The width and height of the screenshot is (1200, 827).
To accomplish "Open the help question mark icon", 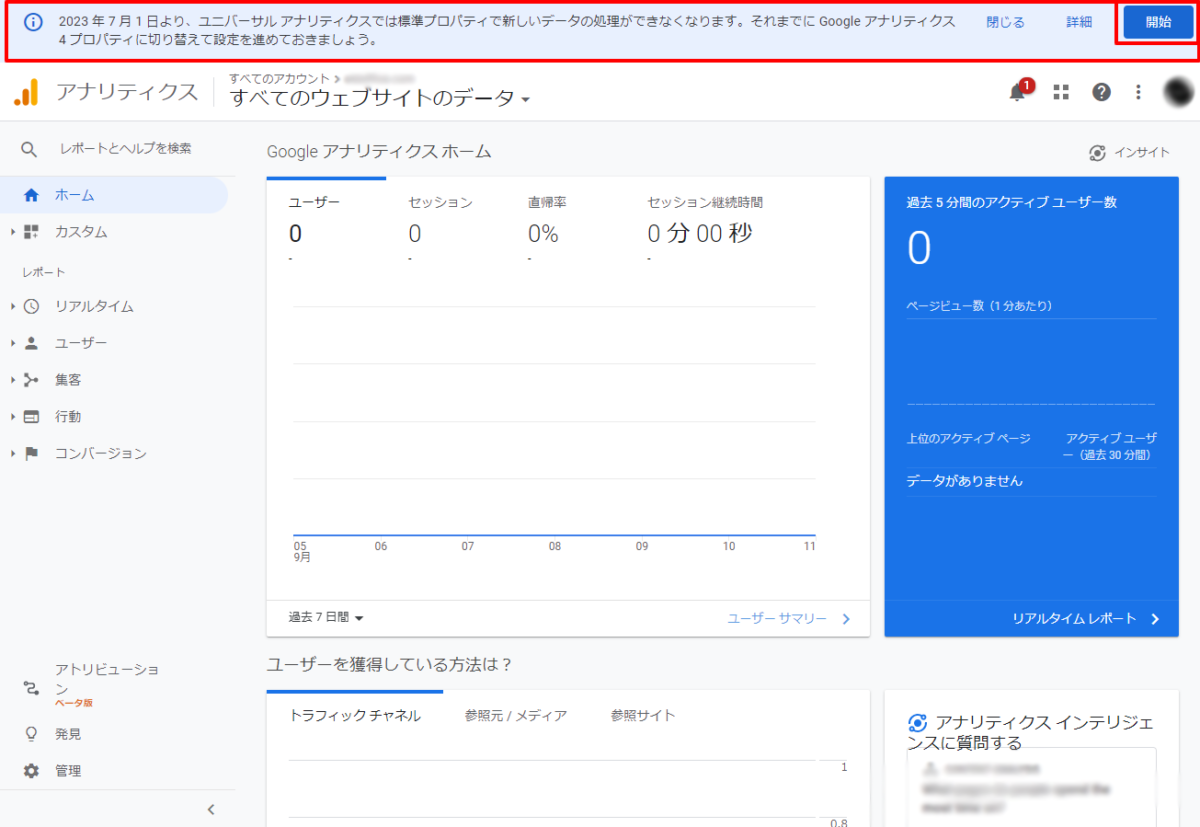I will pos(1101,92).
